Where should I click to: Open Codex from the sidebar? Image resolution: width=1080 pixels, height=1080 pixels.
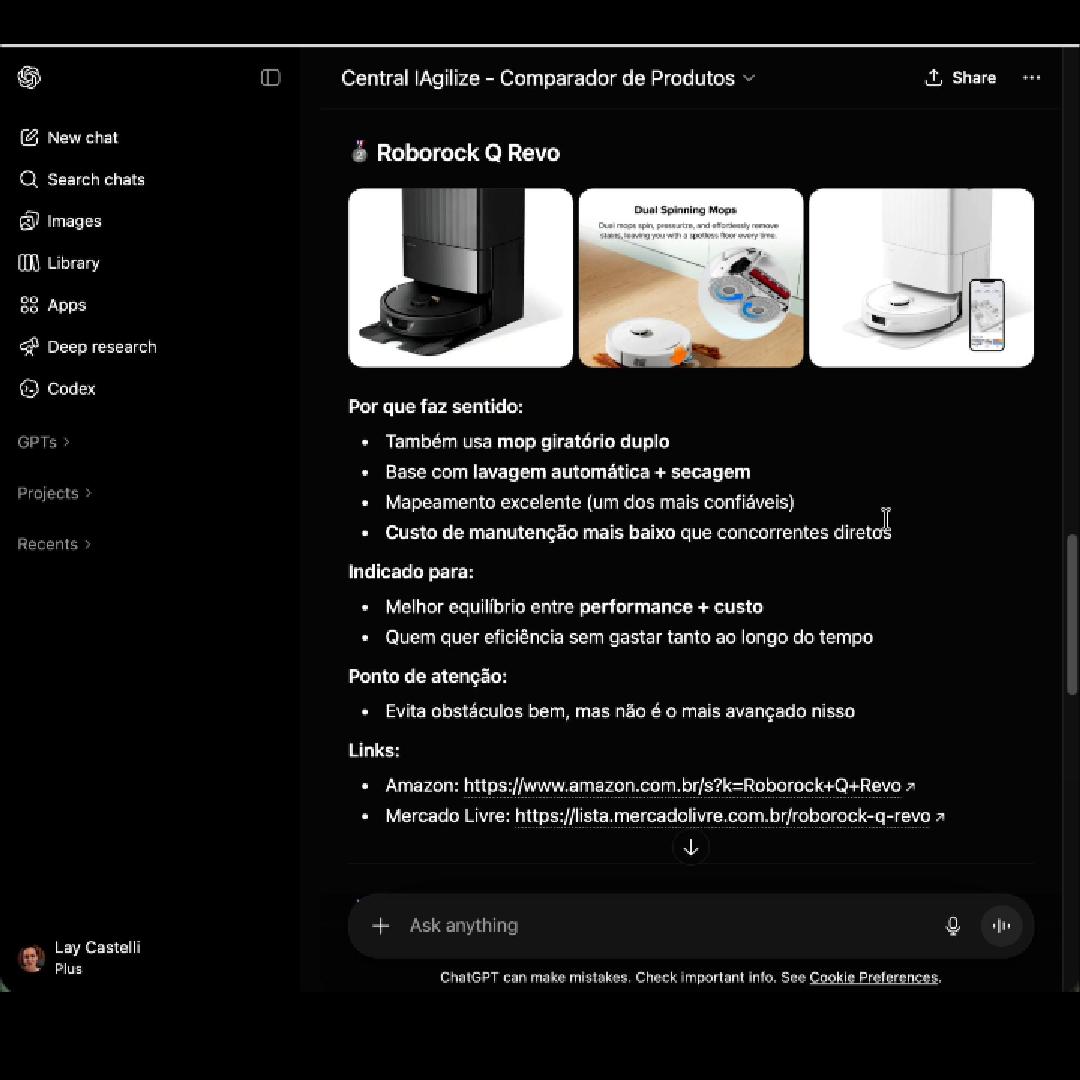pyautogui.click(x=57, y=388)
